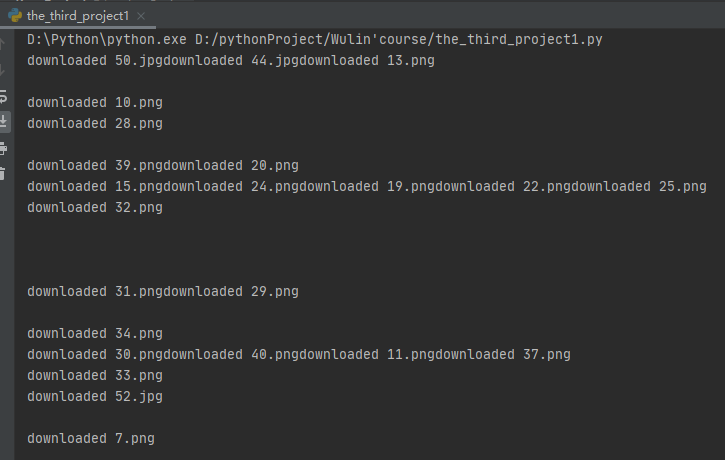The width and height of the screenshot is (725, 460).
Task: Click the Up the Stack Trace arrow
Action: pos(2,44)
